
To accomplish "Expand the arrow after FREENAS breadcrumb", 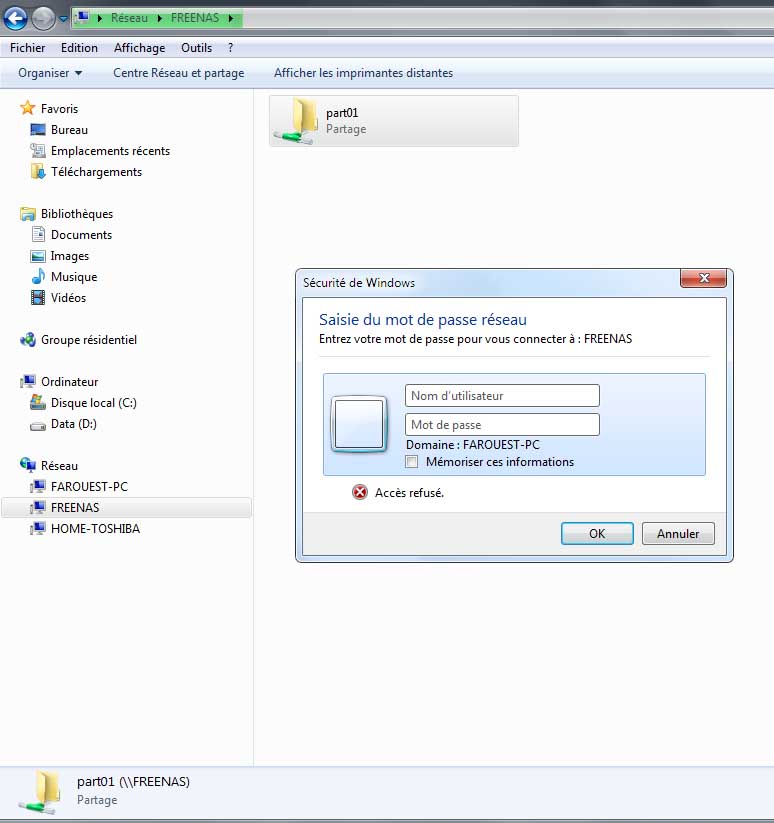I will click(230, 18).
